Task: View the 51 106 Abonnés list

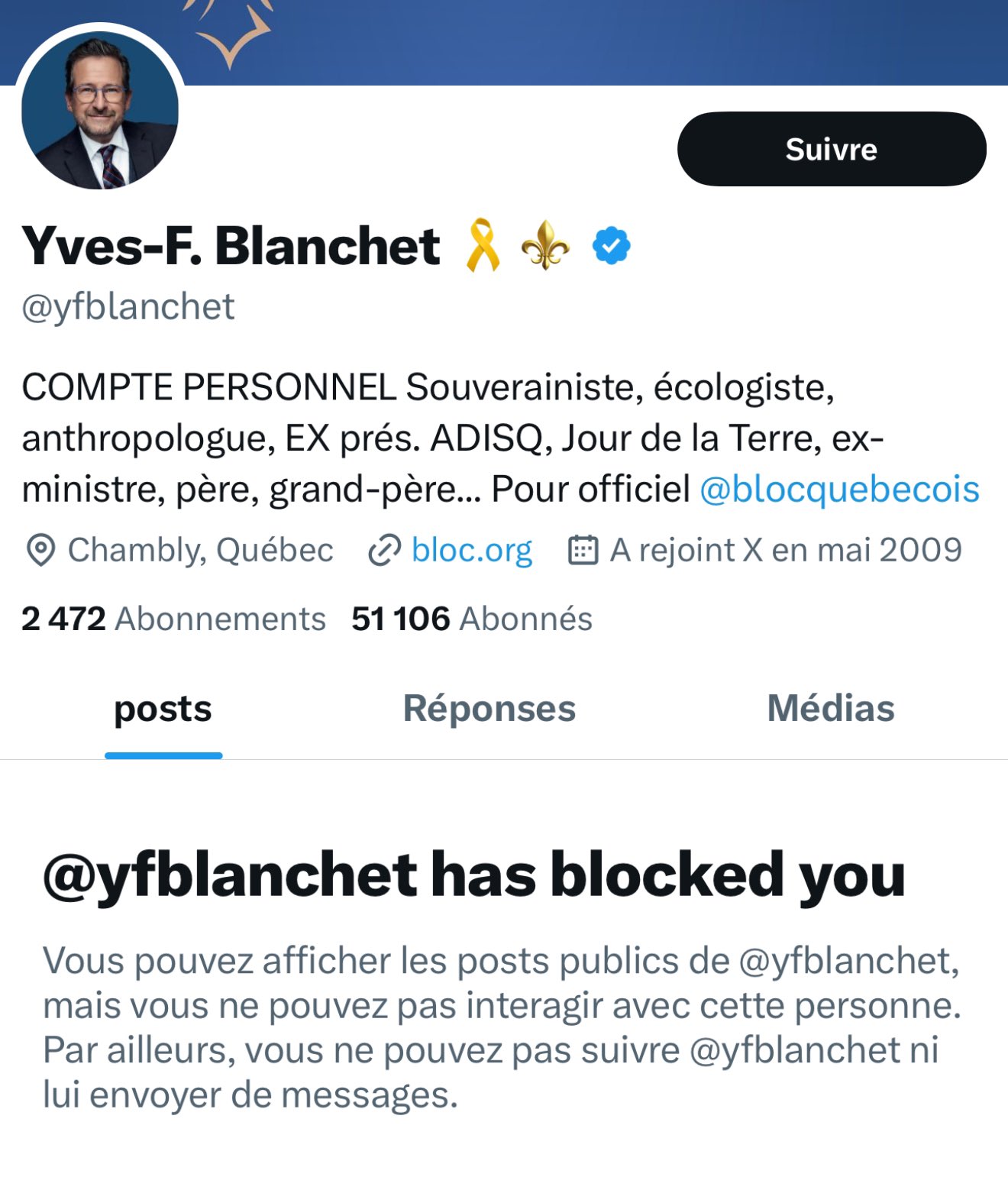Action: tap(471, 619)
